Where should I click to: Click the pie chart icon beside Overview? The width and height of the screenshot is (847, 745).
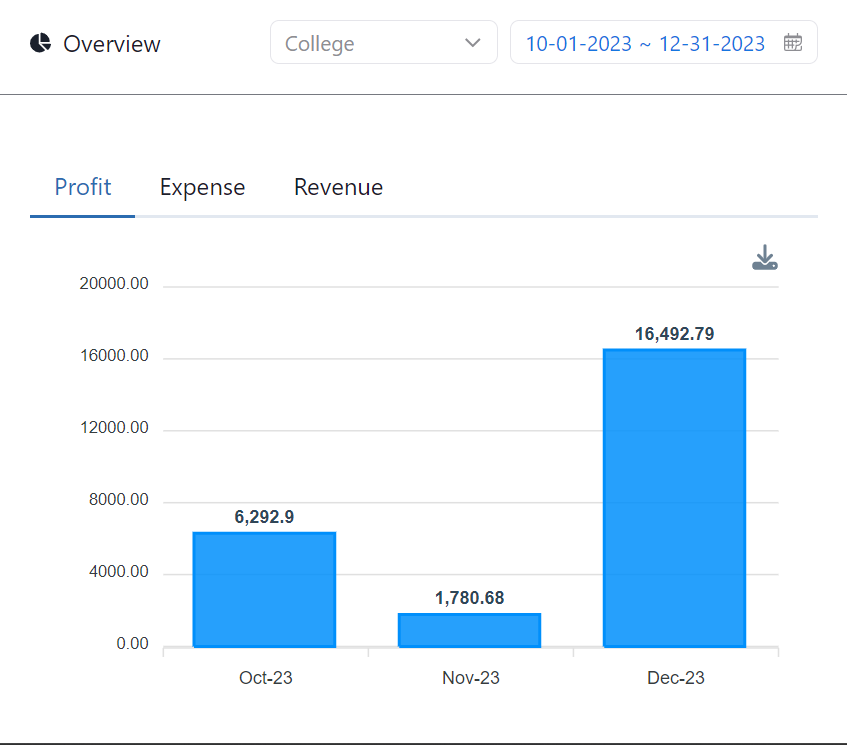point(40,42)
